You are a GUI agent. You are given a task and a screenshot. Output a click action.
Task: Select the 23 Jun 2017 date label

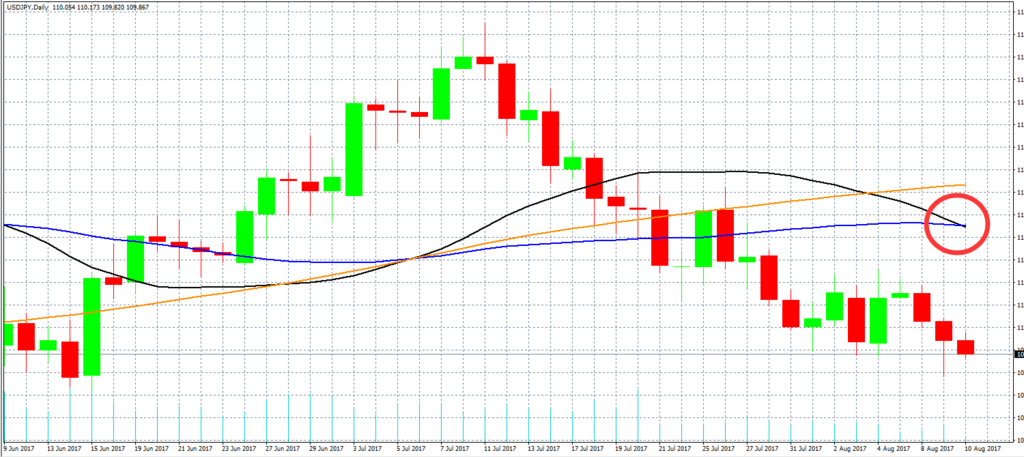click(240, 449)
